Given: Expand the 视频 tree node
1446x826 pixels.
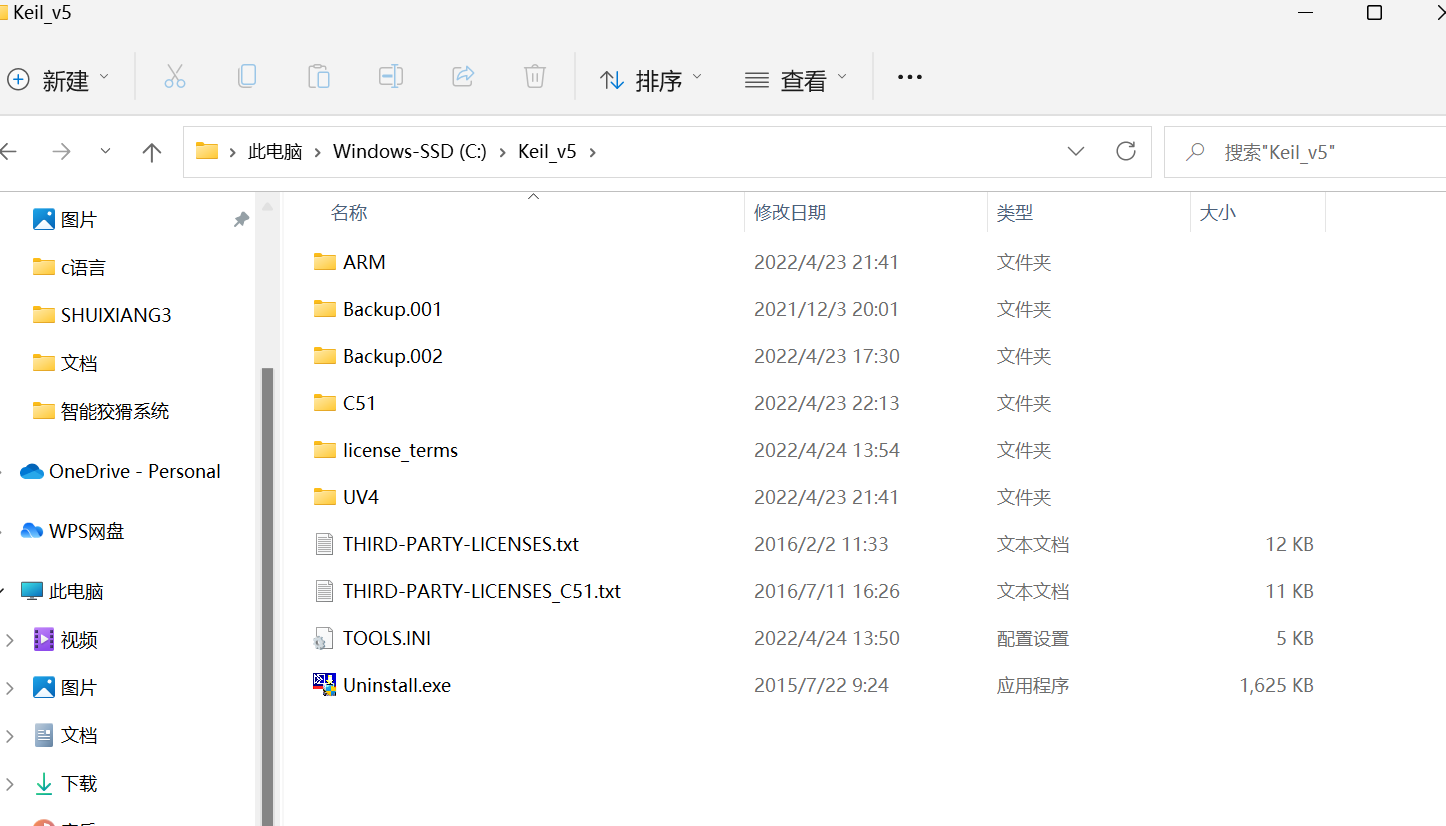Looking at the screenshot, I should [x=10, y=640].
